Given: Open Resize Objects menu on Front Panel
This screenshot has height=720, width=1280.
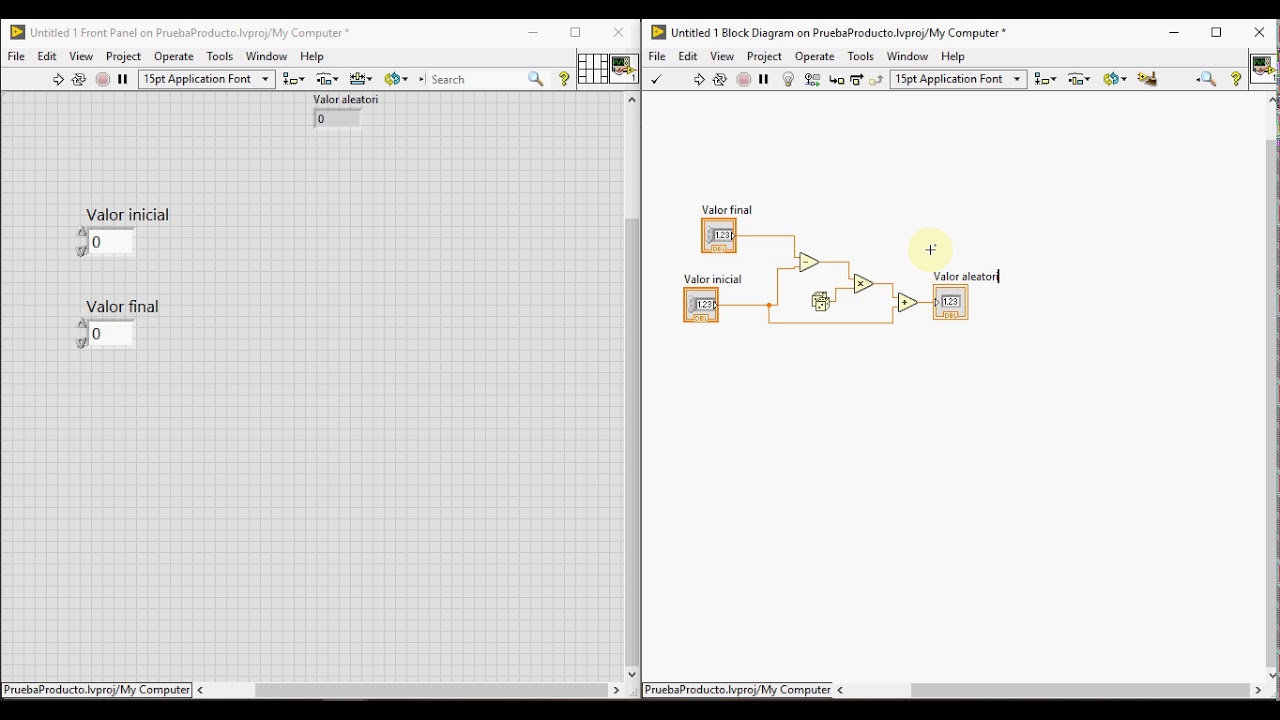Looking at the screenshot, I should point(362,79).
